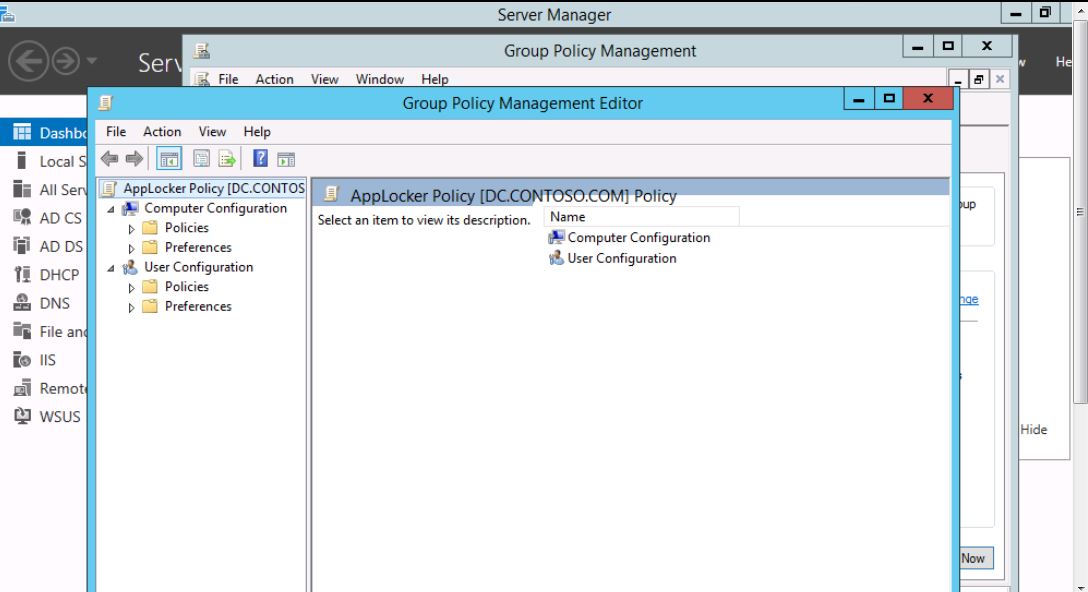Click Server Manager forward navigation arrow

click(66, 61)
